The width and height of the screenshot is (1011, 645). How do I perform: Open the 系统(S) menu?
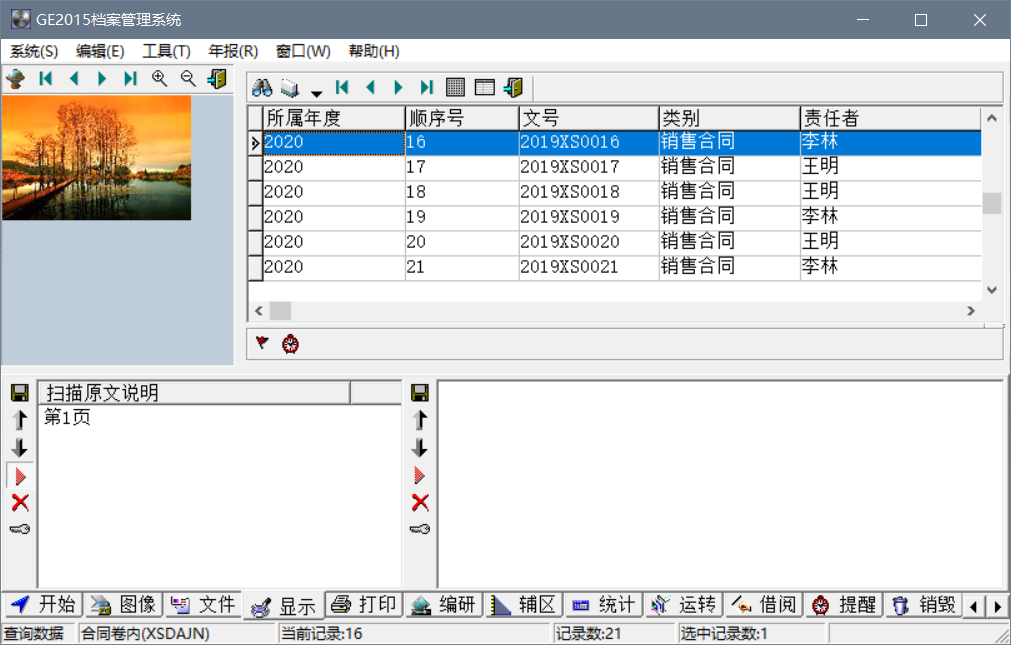click(34, 51)
